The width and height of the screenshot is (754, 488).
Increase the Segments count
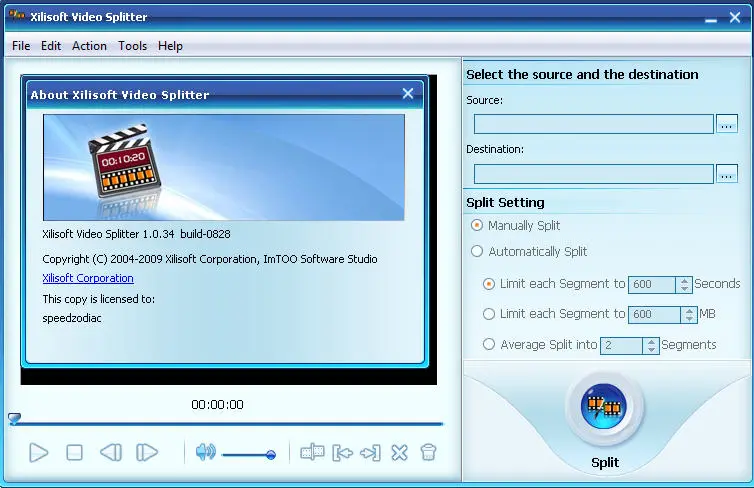(x=651, y=341)
